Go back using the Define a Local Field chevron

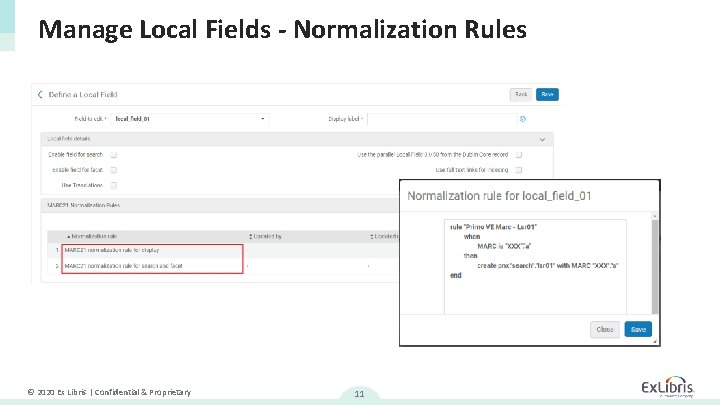coord(40,95)
